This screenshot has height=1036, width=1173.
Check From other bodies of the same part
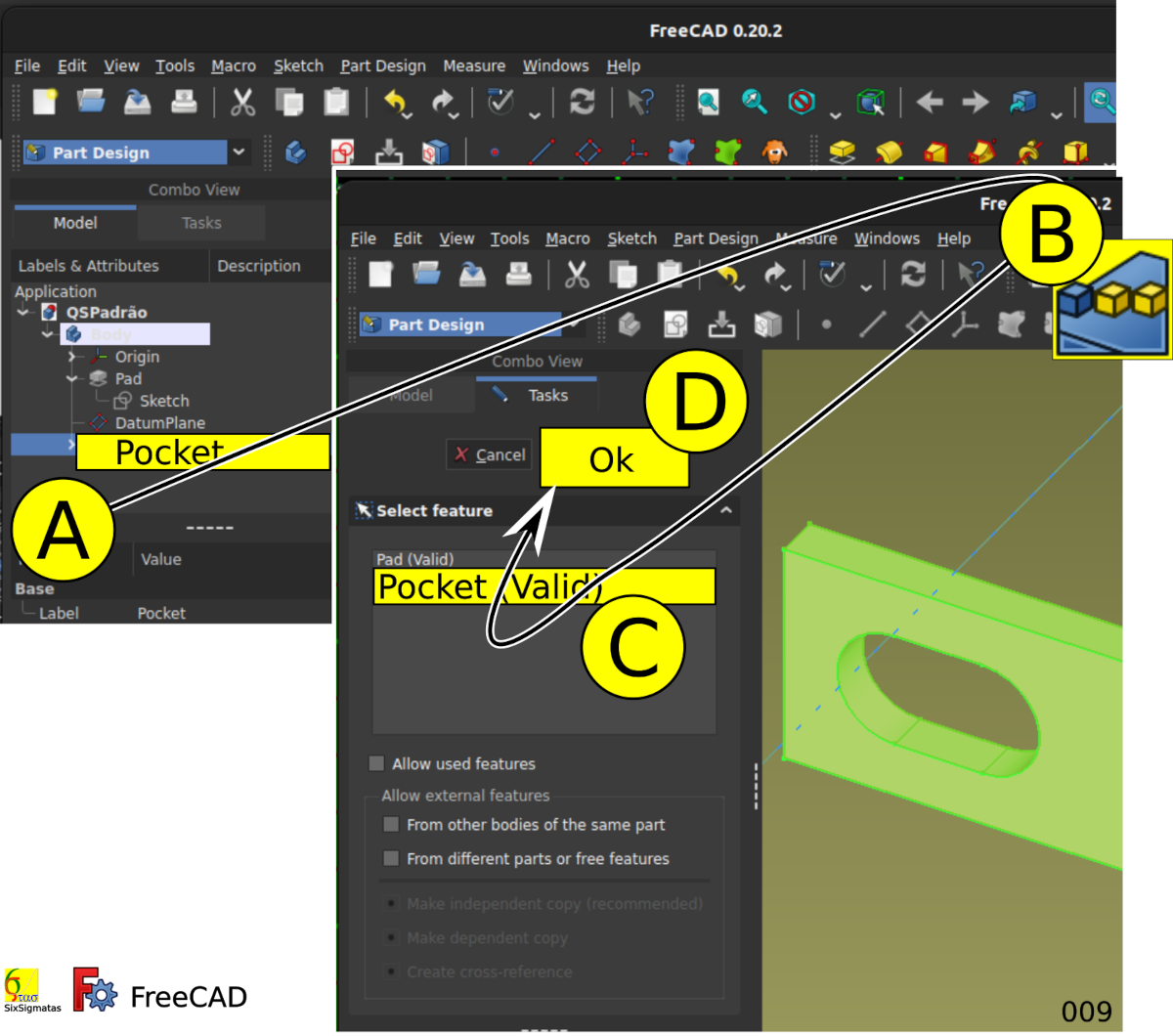click(391, 824)
